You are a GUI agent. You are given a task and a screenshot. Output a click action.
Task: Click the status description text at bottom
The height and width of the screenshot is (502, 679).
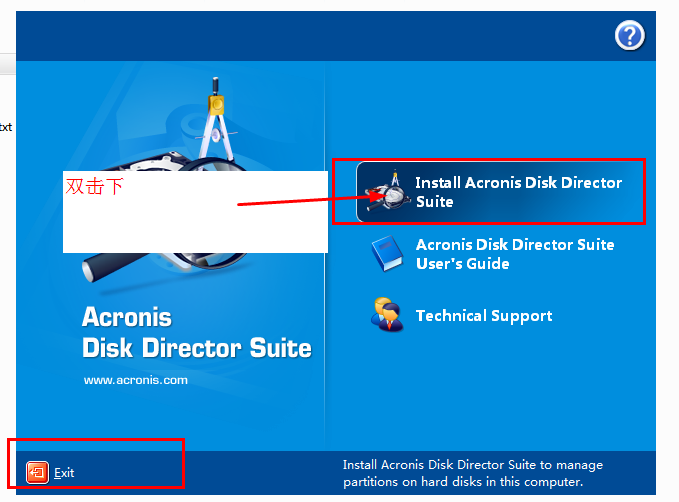[x=473, y=473]
